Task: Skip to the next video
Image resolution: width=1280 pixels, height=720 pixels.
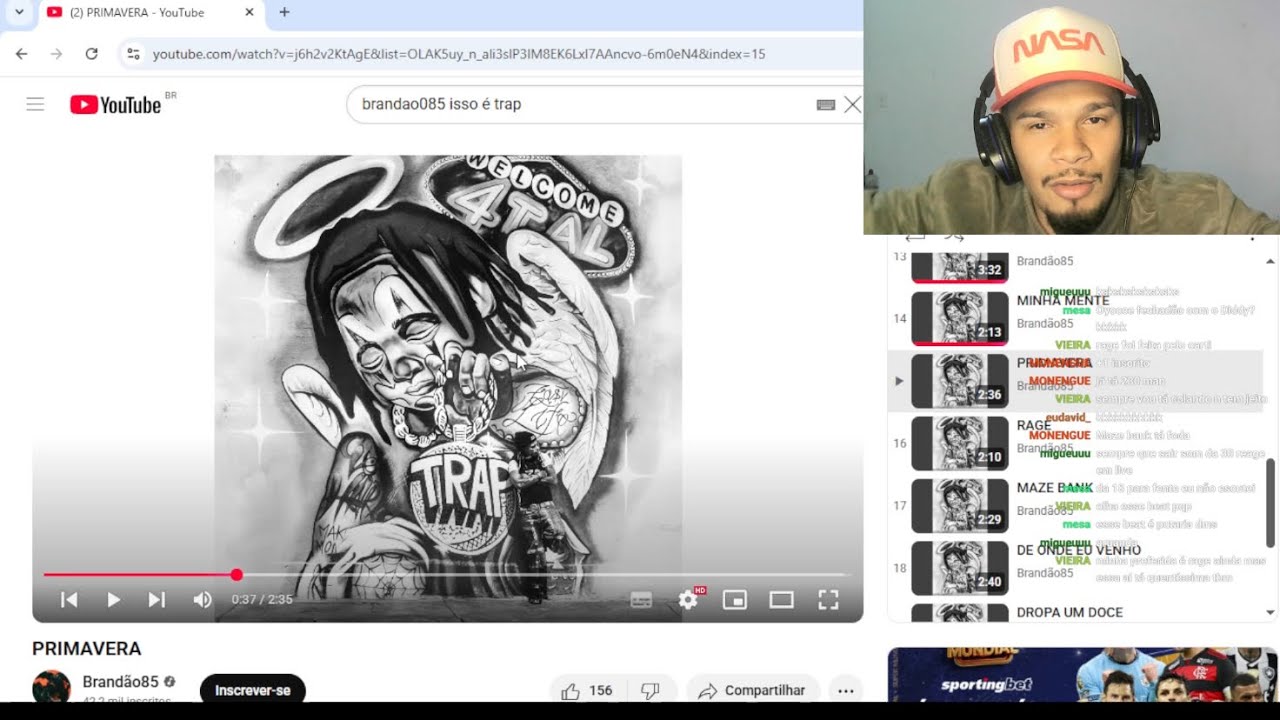Action: pyautogui.click(x=157, y=599)
